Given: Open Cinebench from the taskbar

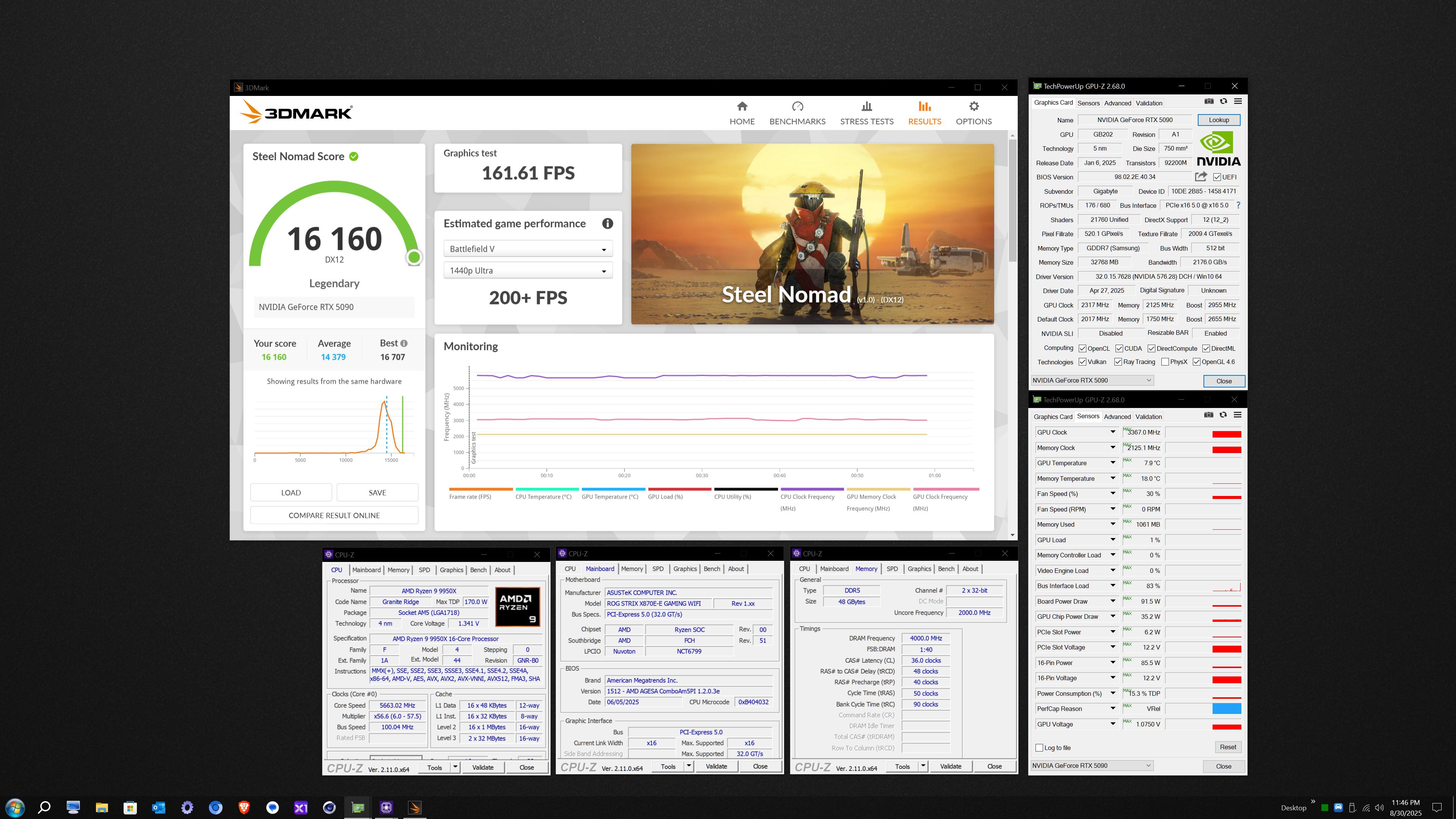Looking at the screenshot, I should pos(329,808).
